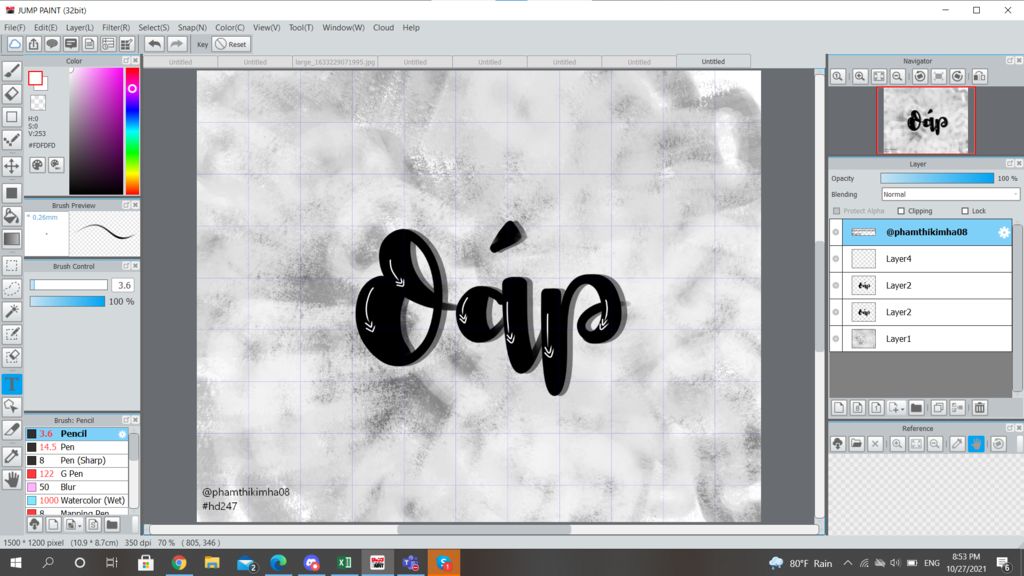Select the Pen (Sharp) brush
The image size is (1024, 576).
coord(76,460)
